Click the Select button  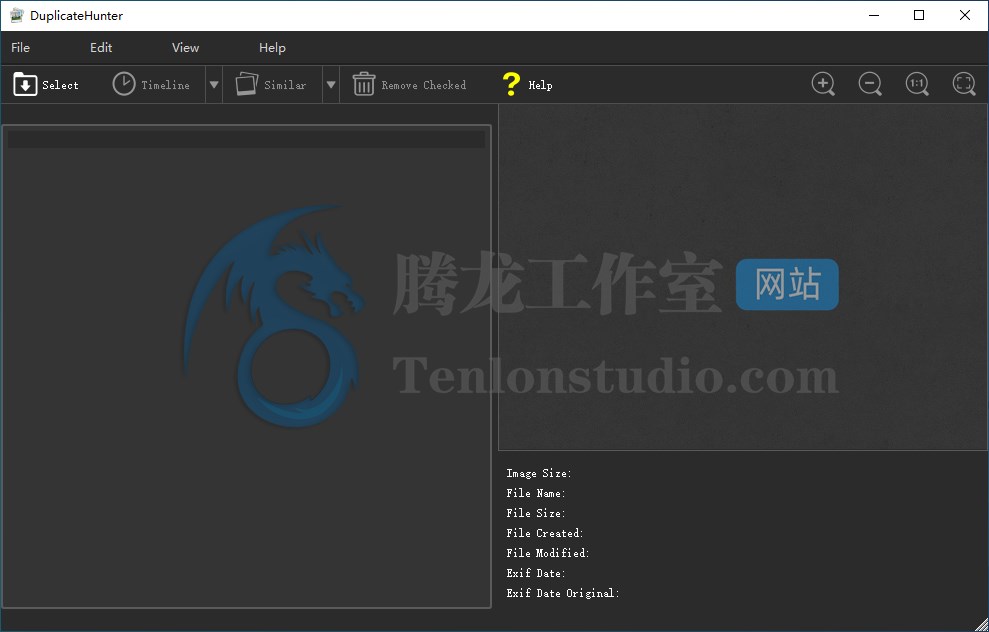tap(46, 84)
